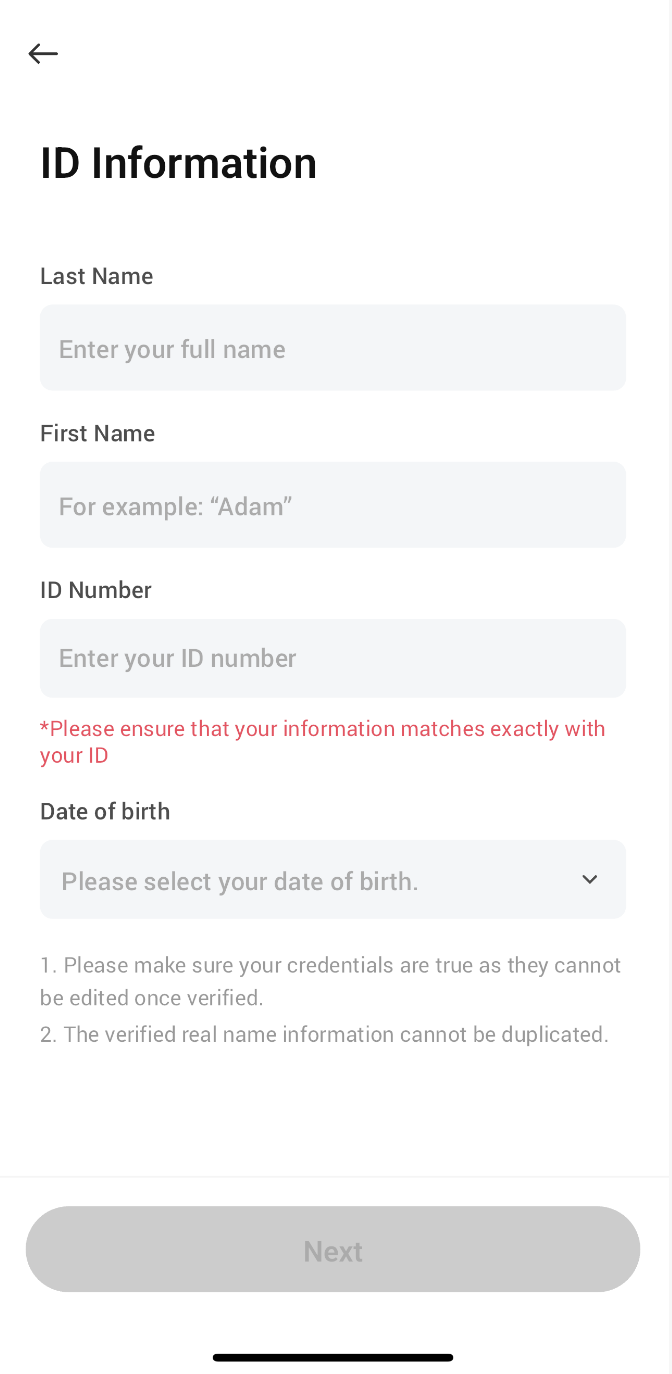The width and height of the screenshot is (672, 1374).
Task: Click the Date of birth label
Action: pos(105,811)
